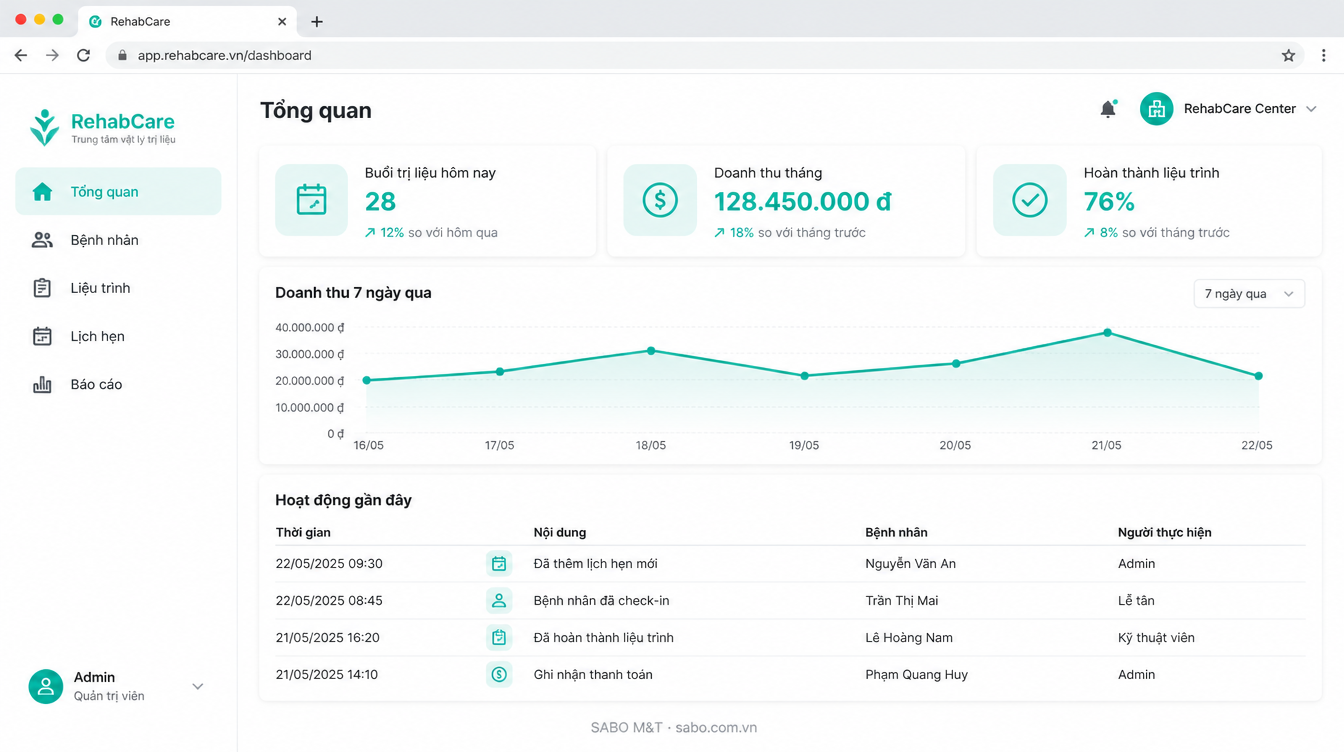Viewport: 1344px width, 752px height.
Task: Go back with the browser back arrow
Action: pyautogui.click(x=21, y=56)
